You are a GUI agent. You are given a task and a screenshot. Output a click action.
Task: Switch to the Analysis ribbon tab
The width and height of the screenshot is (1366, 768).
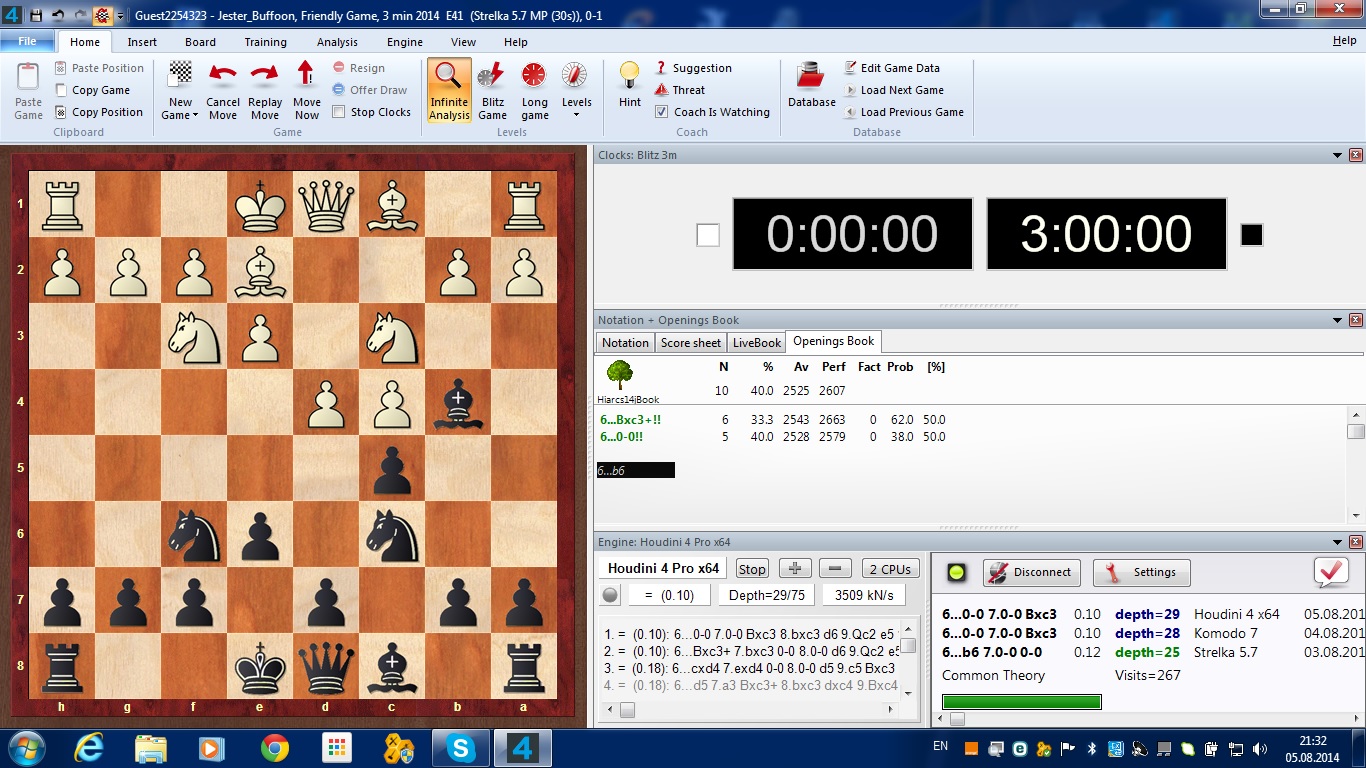coord(337,42)
